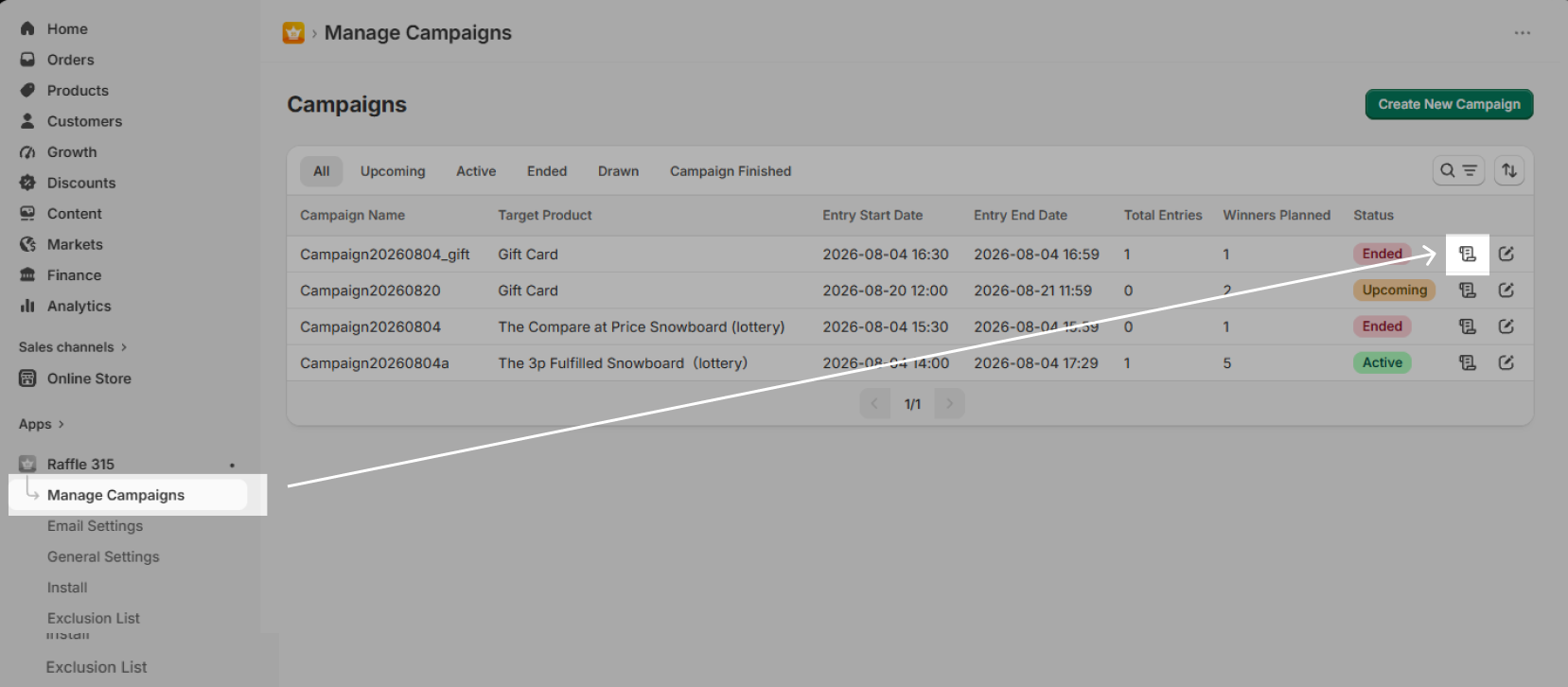Click the Customers person icon

(x=27, y=121)
